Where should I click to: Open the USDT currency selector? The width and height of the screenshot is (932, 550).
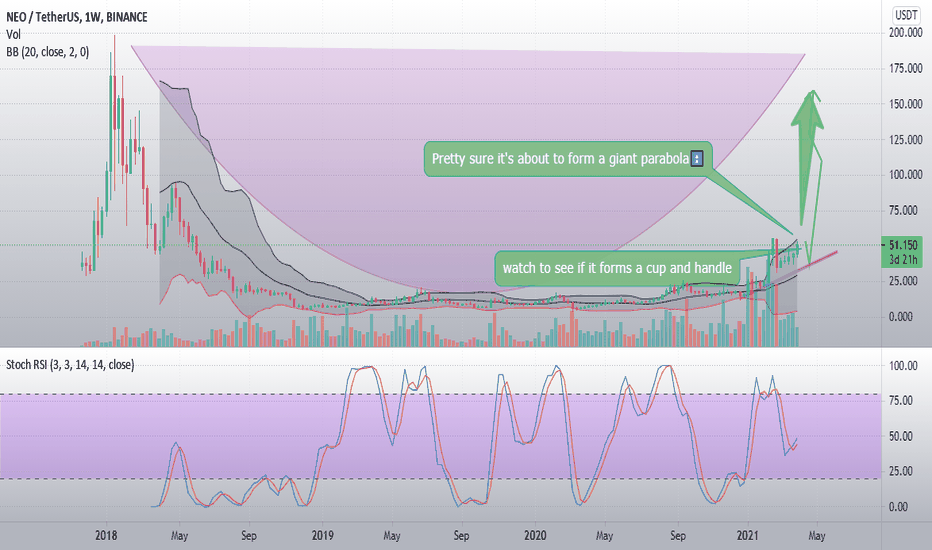[906, 15]
